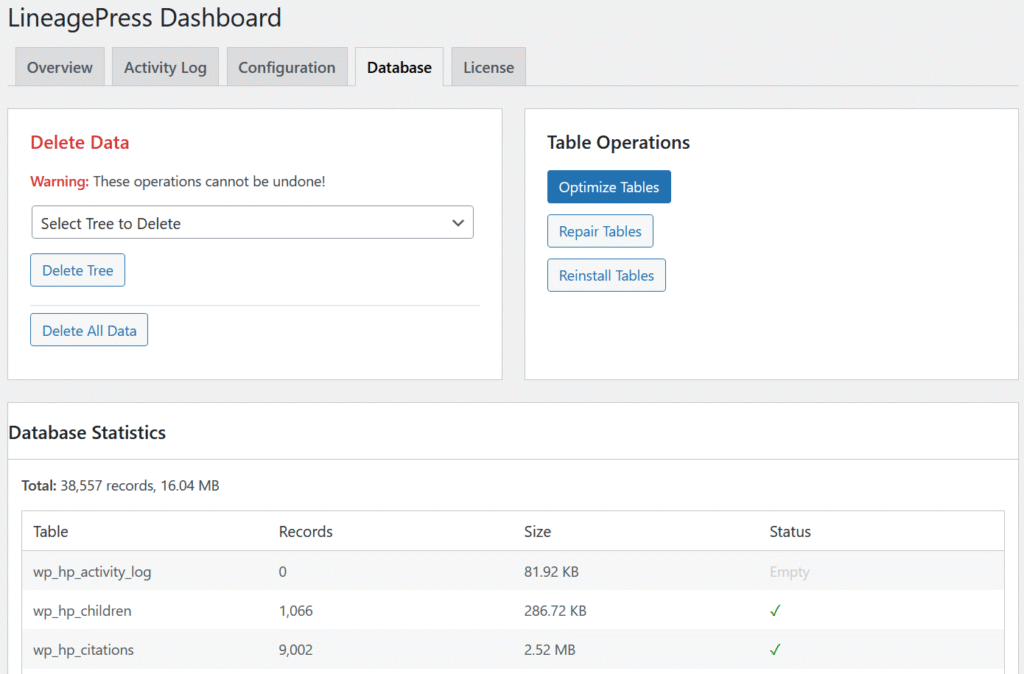This screenshot has height=674, width=1024.
Task: Switch to the Overview tab
Action: click(60, 68)
